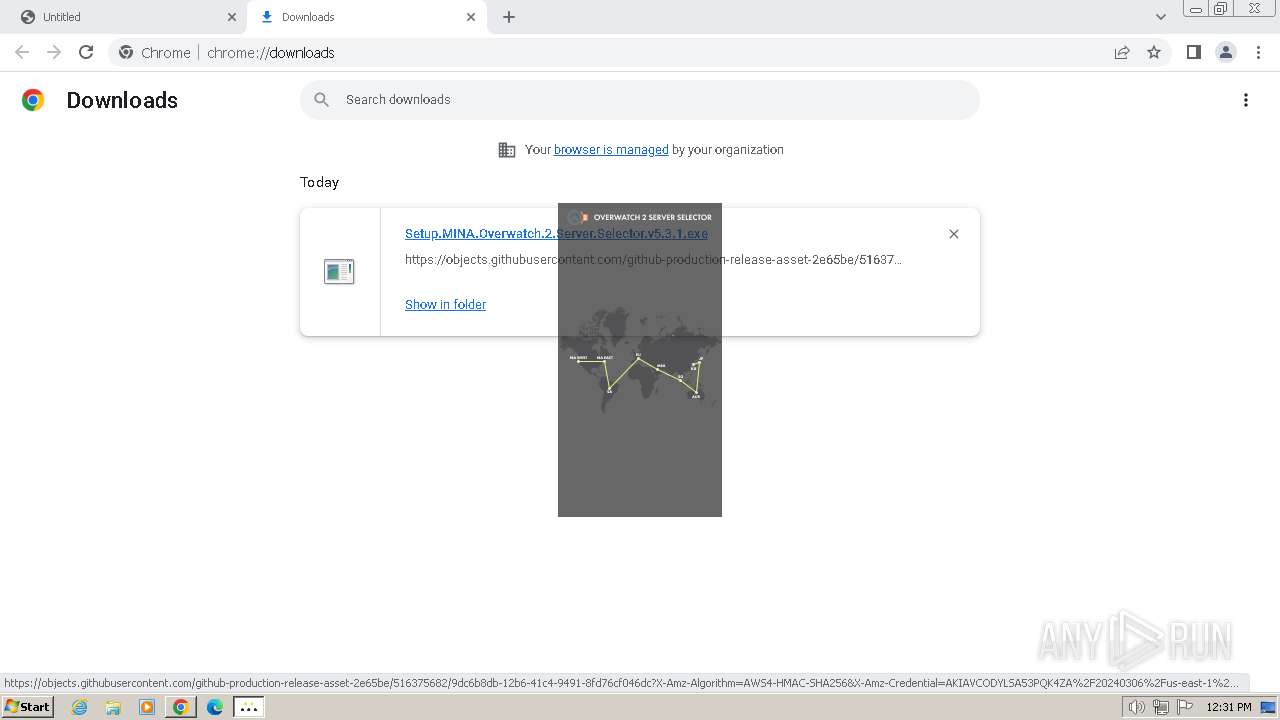Open the 'browser is managed' link

(x=611, y=150)
